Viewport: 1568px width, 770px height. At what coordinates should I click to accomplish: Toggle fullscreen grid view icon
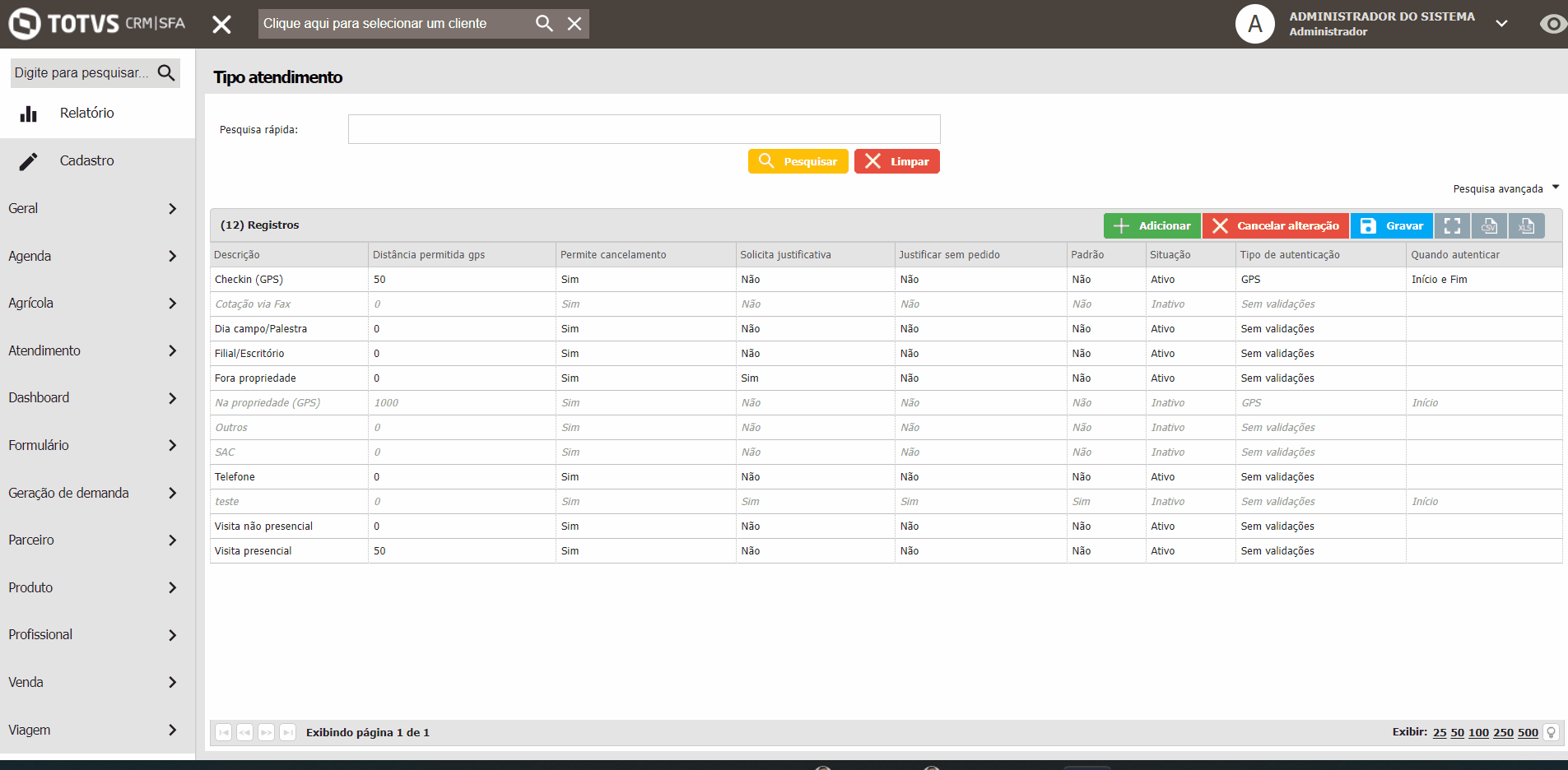[1452, 225]
